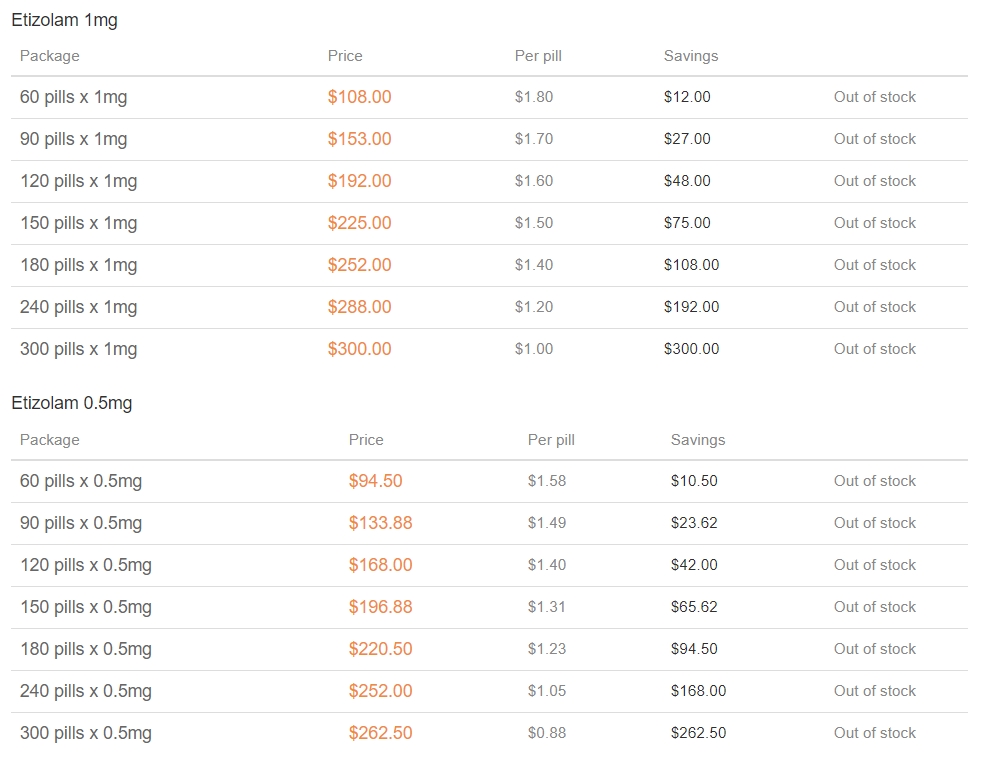Click the $133.88 price
The image size is (997, 767).
380,523
